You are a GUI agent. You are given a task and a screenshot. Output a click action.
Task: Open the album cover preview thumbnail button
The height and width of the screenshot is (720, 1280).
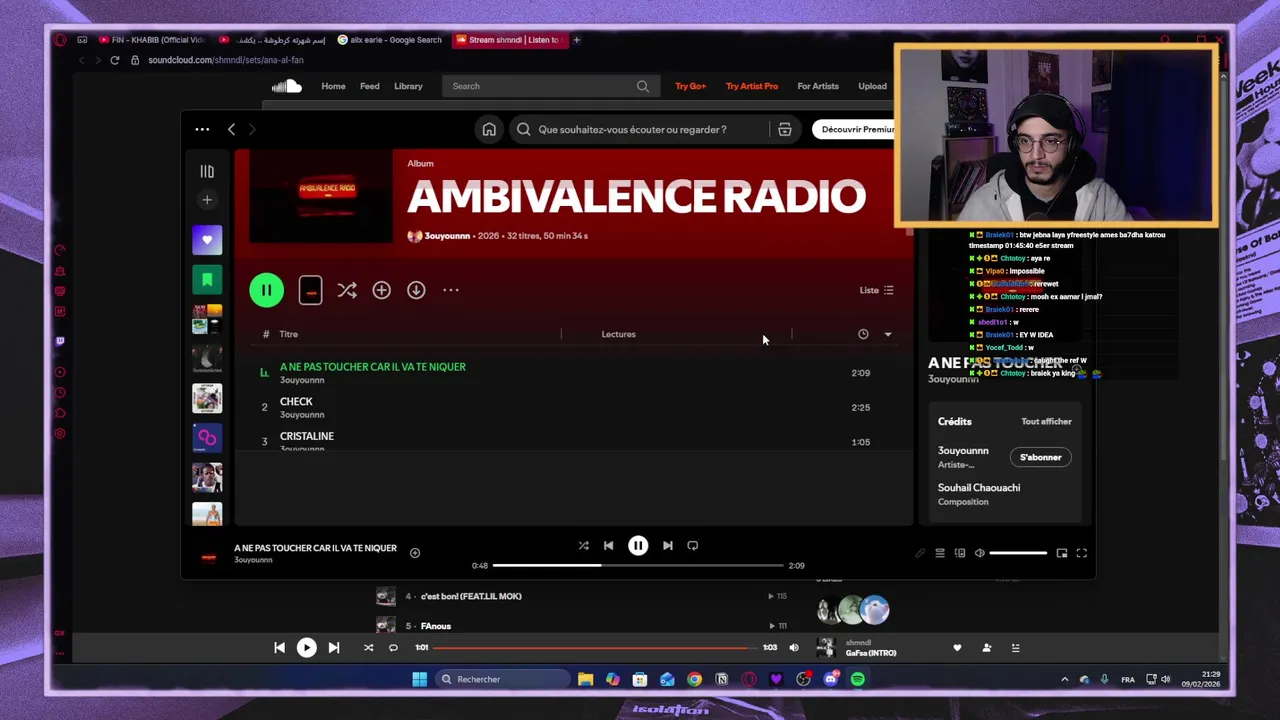click(x=310, y=290)
